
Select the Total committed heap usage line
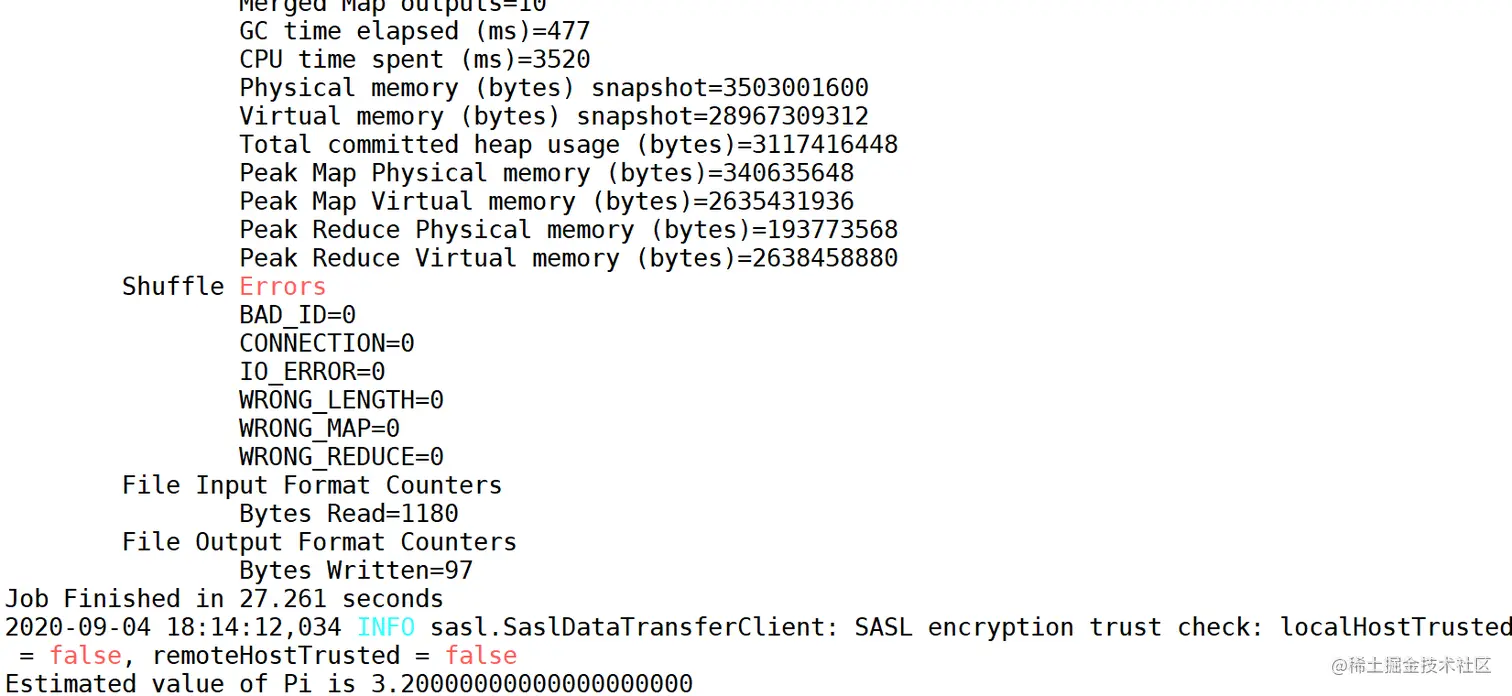(x=568, y=144)
